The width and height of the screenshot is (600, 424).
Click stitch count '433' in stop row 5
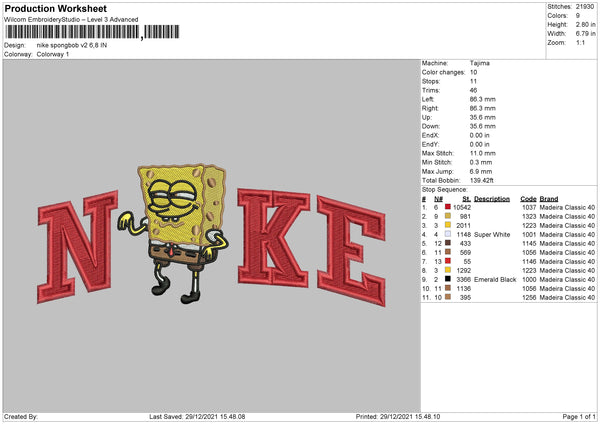point(465,243)
